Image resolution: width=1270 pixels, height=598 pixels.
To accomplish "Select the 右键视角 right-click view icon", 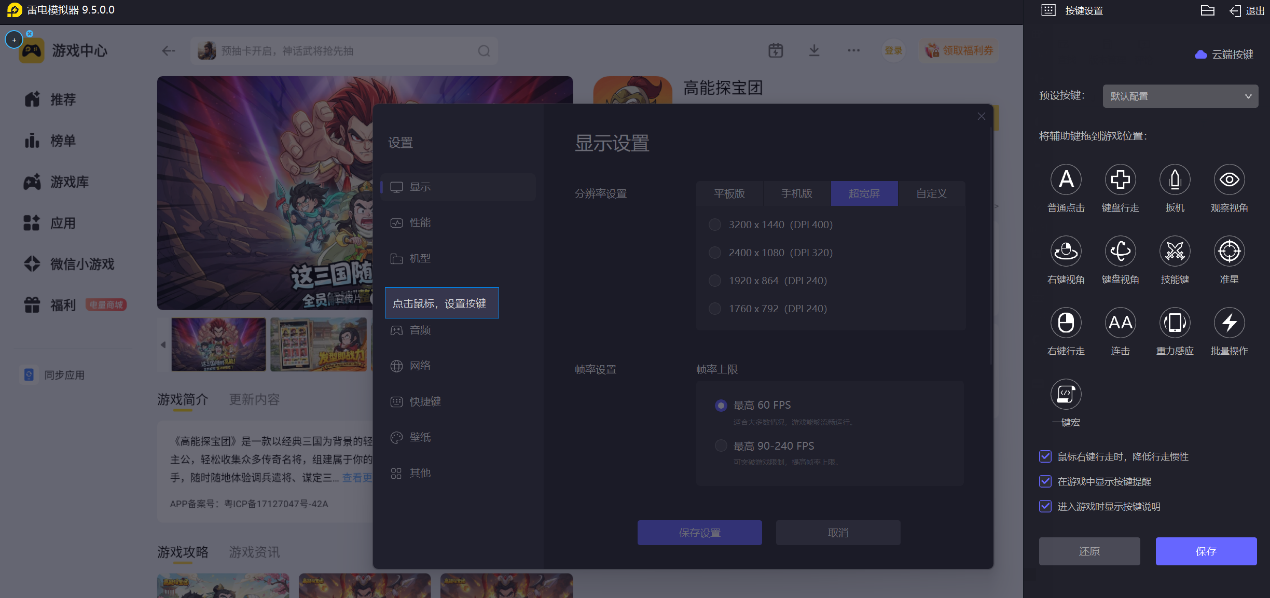I will point(1066,251).
